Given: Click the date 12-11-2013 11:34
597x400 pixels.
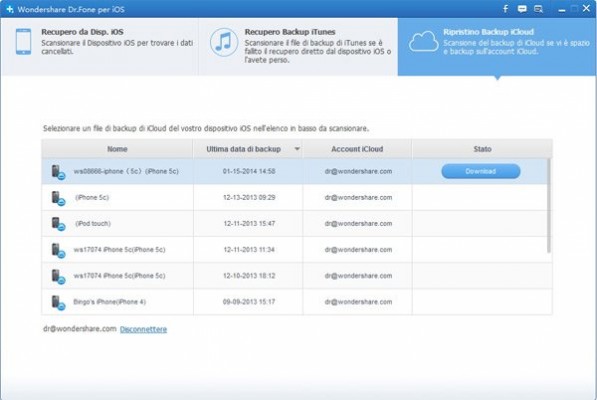Looking at the screenshot, I should coord(249,250).
